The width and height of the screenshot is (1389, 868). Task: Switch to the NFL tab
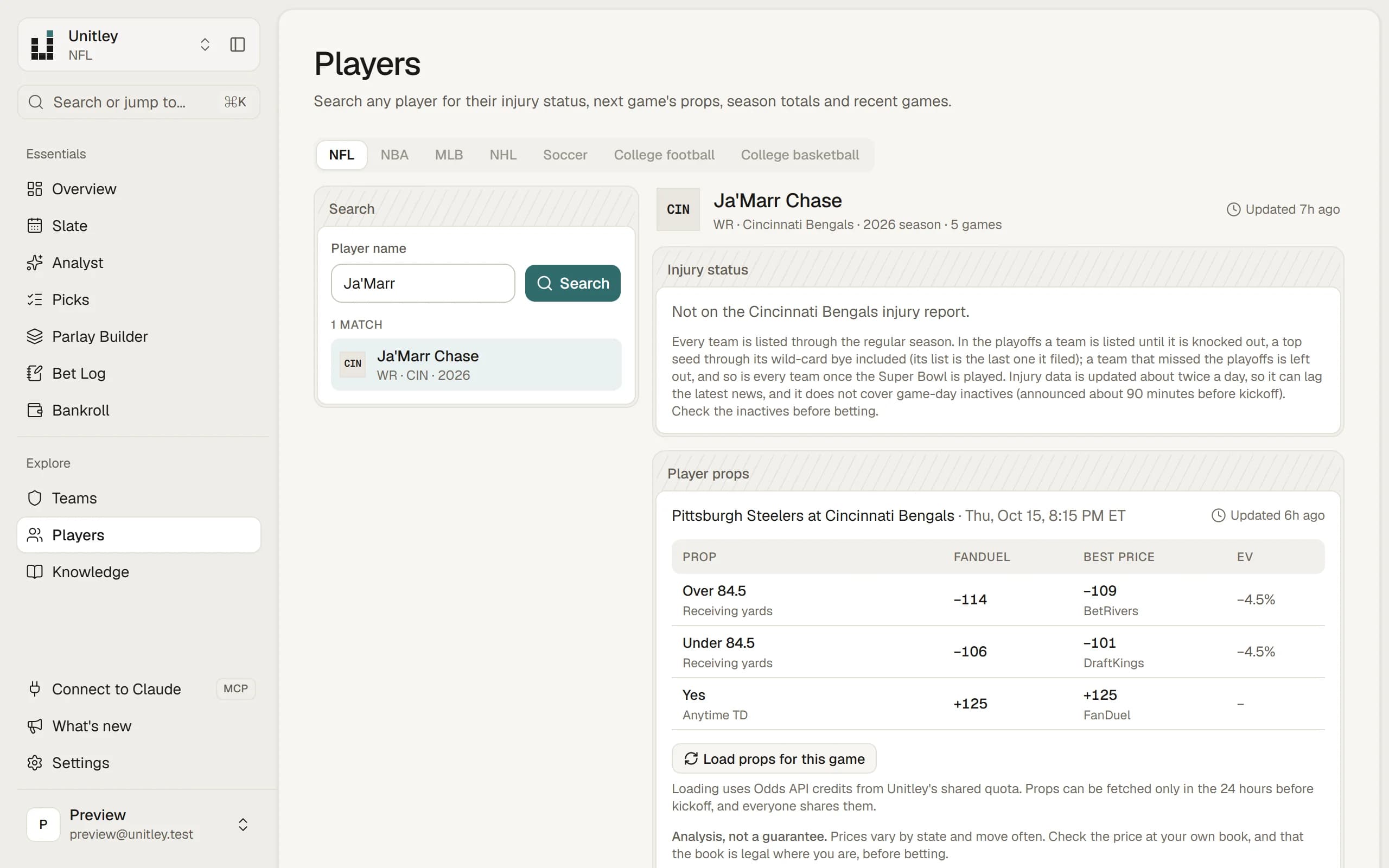click(341, 155)
